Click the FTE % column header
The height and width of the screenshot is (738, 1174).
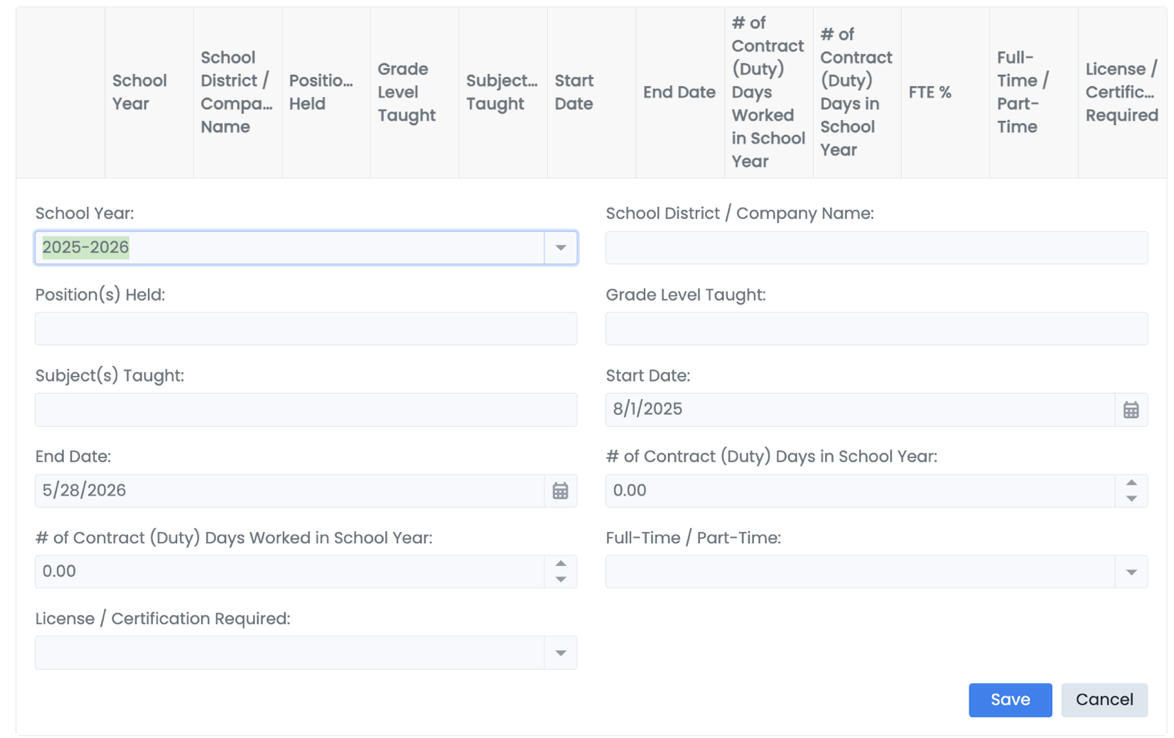(x=930, y=92)
